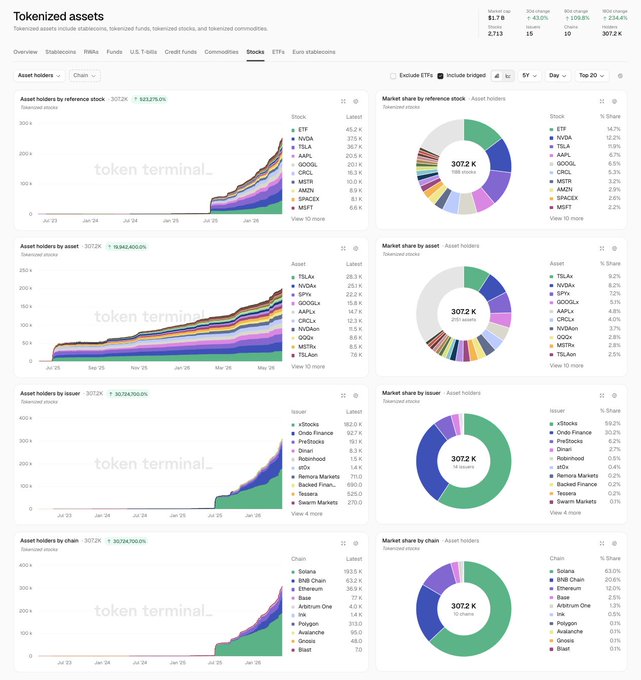641x680 pixels.
Task: Expand the Market share by issuer chart
Action: pyautogui.click(x=602, y=396)
